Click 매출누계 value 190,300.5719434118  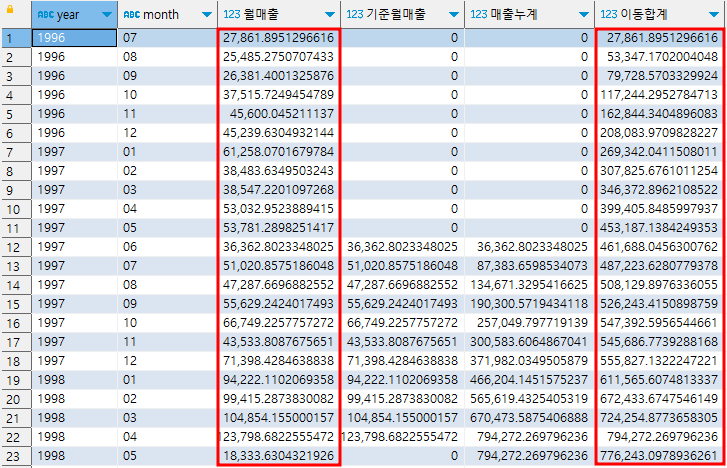coord(529,304)
